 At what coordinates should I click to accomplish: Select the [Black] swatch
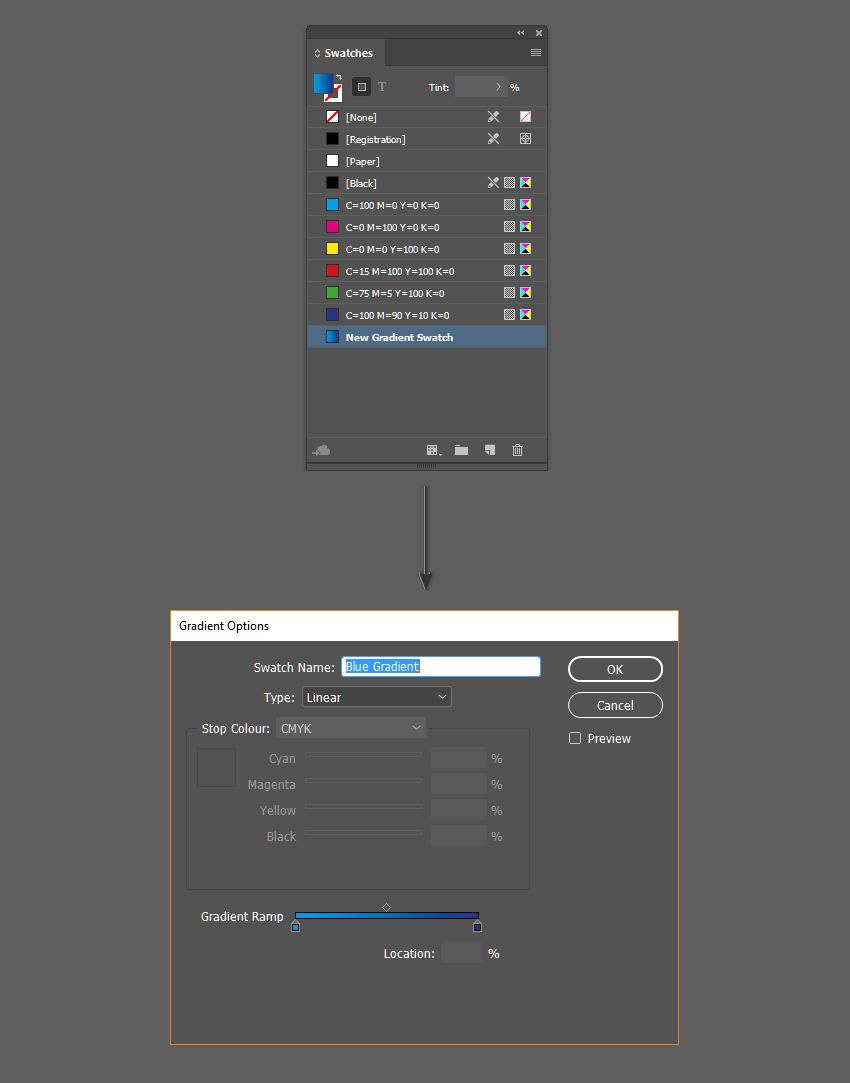427,183
